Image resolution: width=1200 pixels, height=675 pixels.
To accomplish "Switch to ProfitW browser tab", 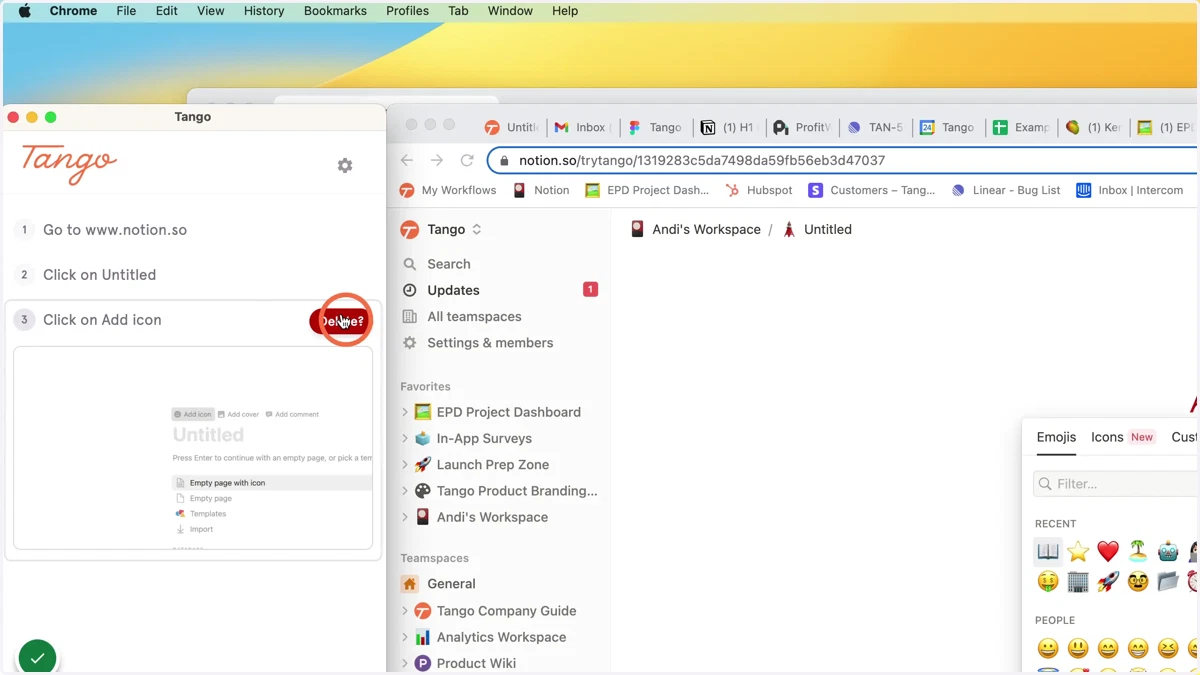I will tap(802, 127).
